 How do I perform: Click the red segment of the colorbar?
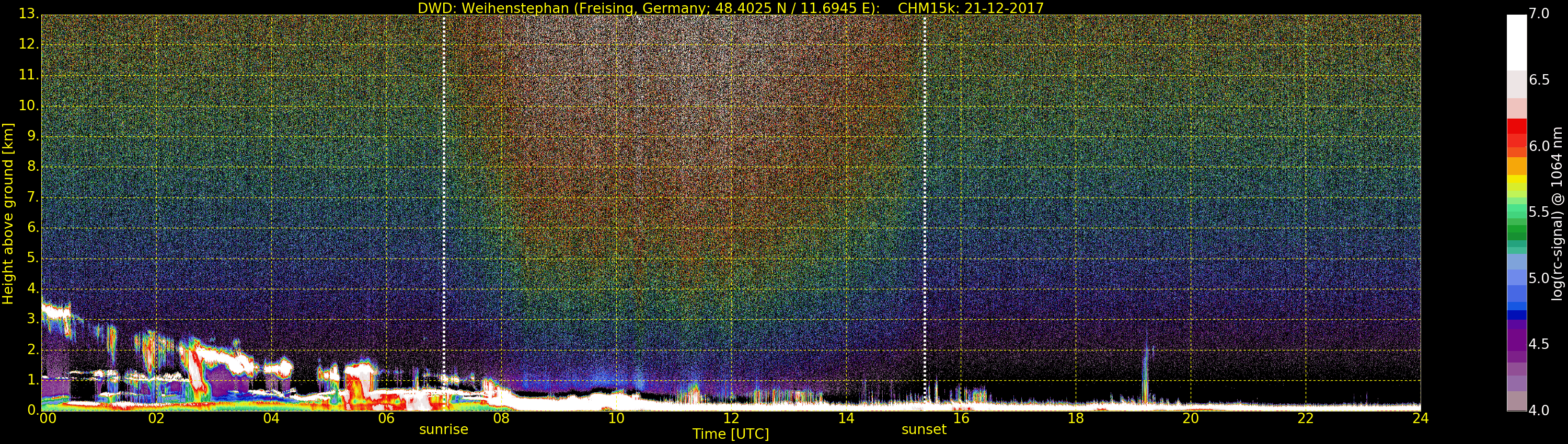[x=1516, y=126]
